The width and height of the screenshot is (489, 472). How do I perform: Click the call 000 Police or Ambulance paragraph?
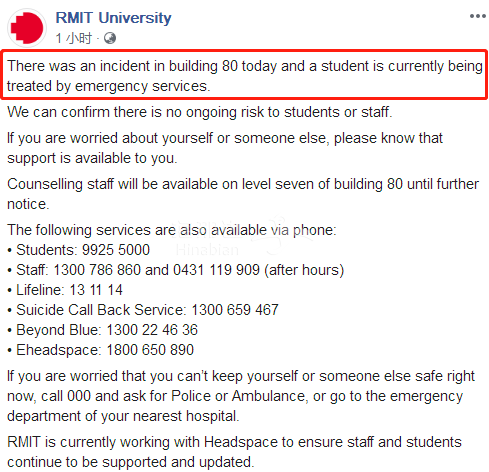(x=241, y=396)
